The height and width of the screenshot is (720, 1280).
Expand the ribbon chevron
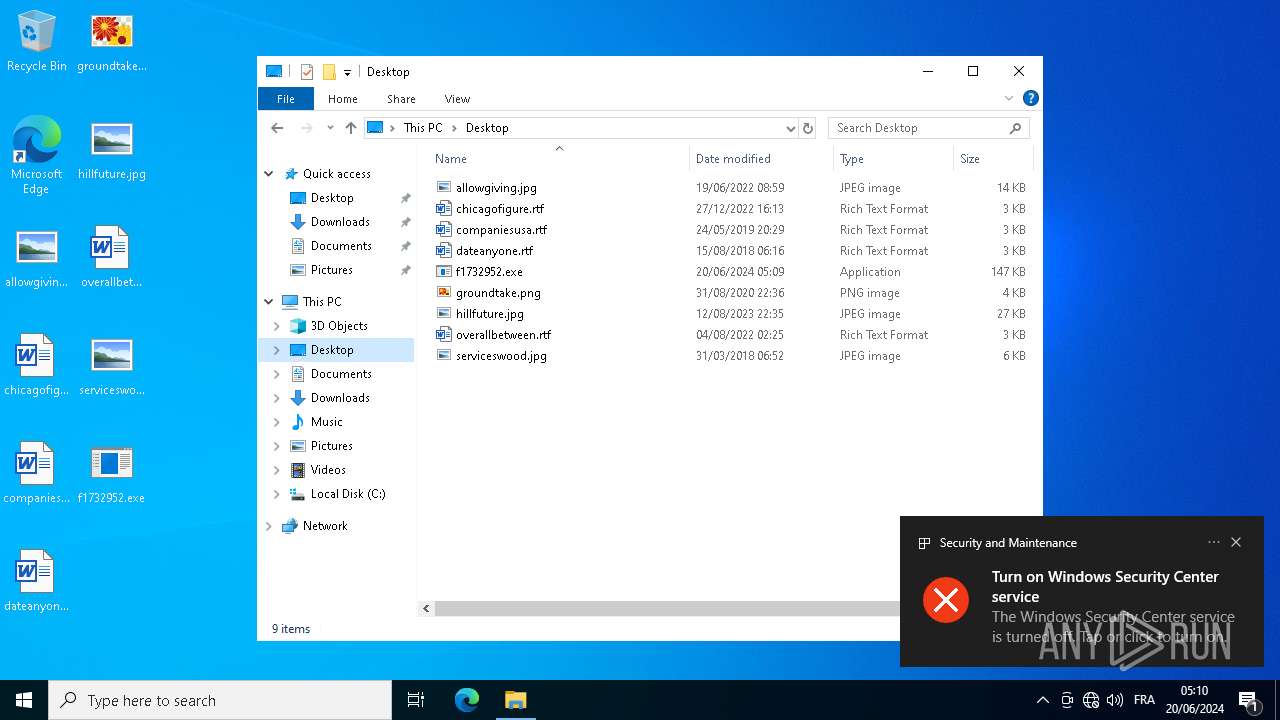point(1009,98)
